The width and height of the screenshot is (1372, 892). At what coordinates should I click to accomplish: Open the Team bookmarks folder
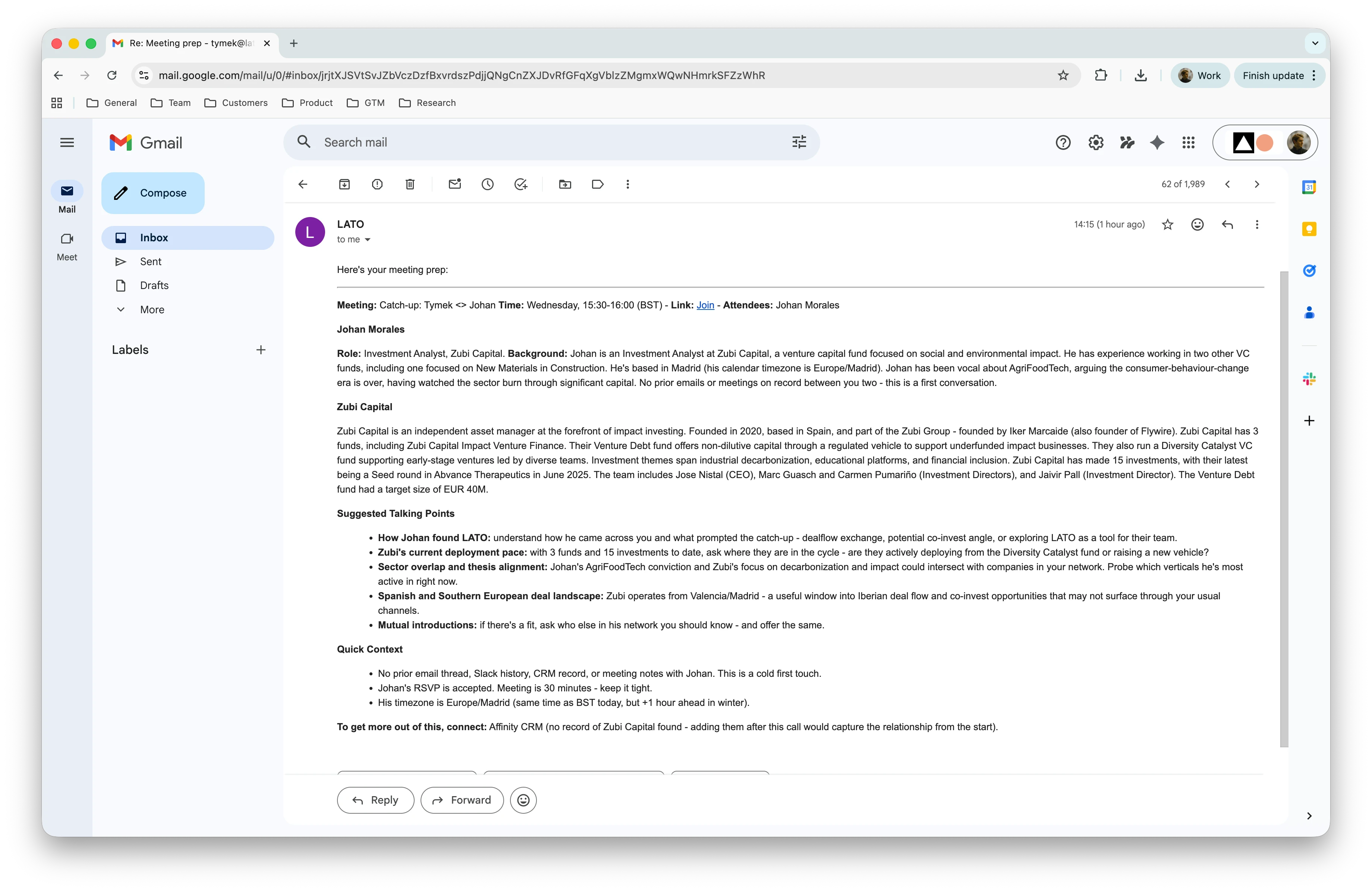(x=170, y=103)
